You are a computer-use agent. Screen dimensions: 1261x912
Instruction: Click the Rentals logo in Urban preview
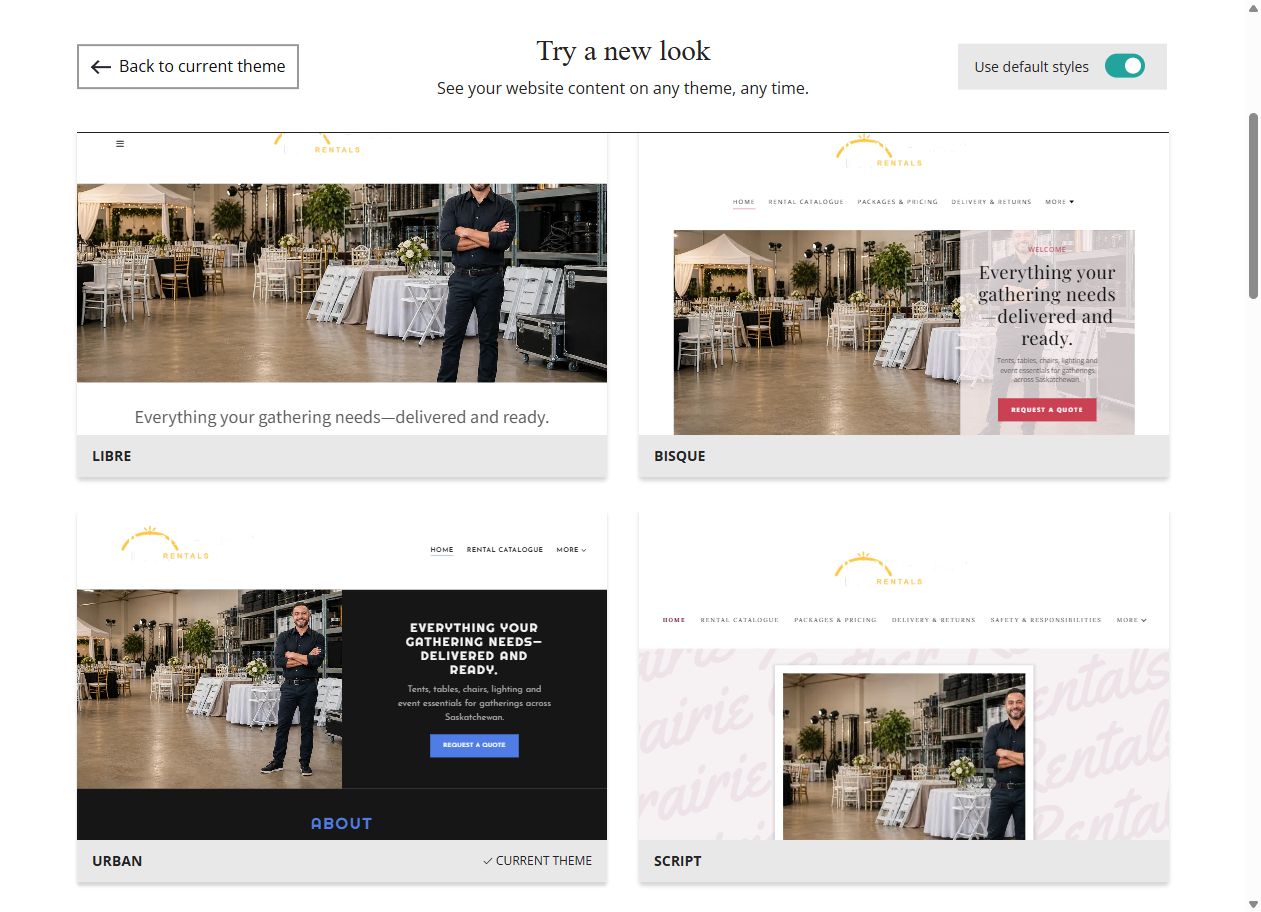pos(166,543)
